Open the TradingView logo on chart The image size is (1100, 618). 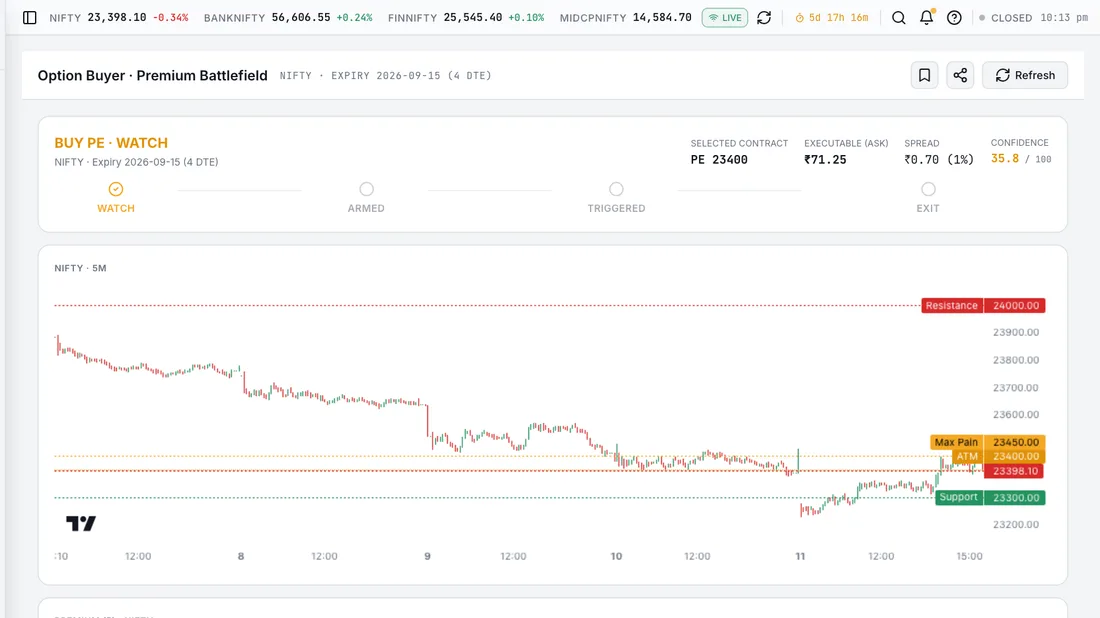(x=81, y=523)
